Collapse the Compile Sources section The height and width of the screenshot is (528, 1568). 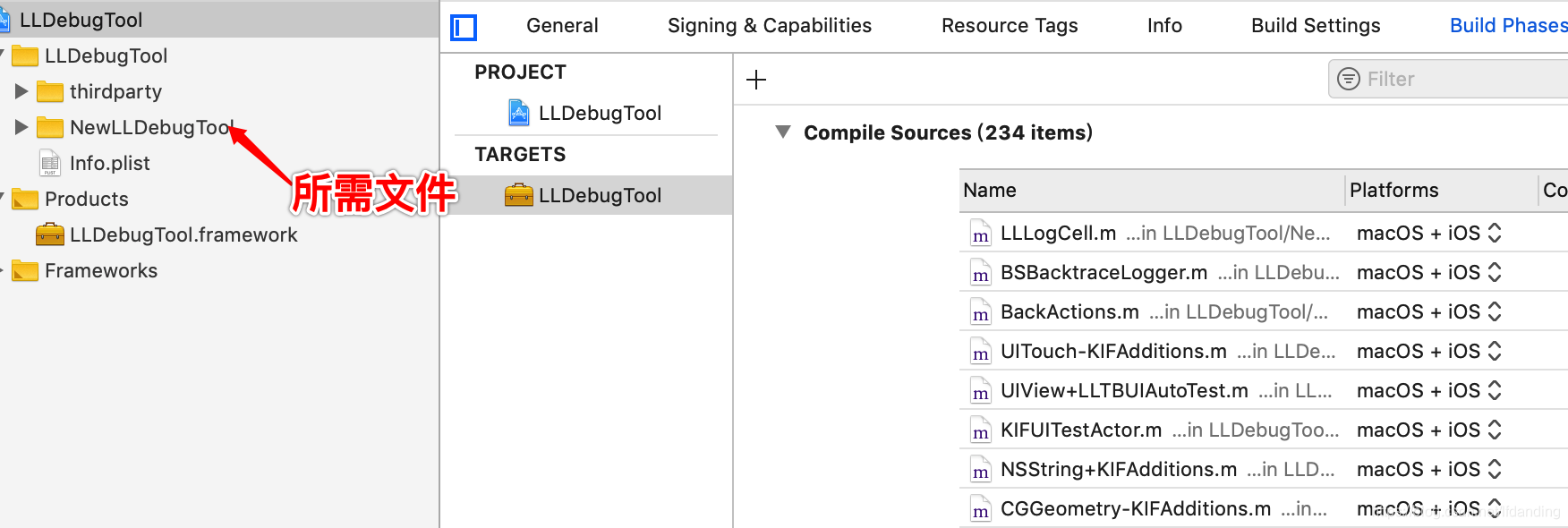click(x=783, y=132)
